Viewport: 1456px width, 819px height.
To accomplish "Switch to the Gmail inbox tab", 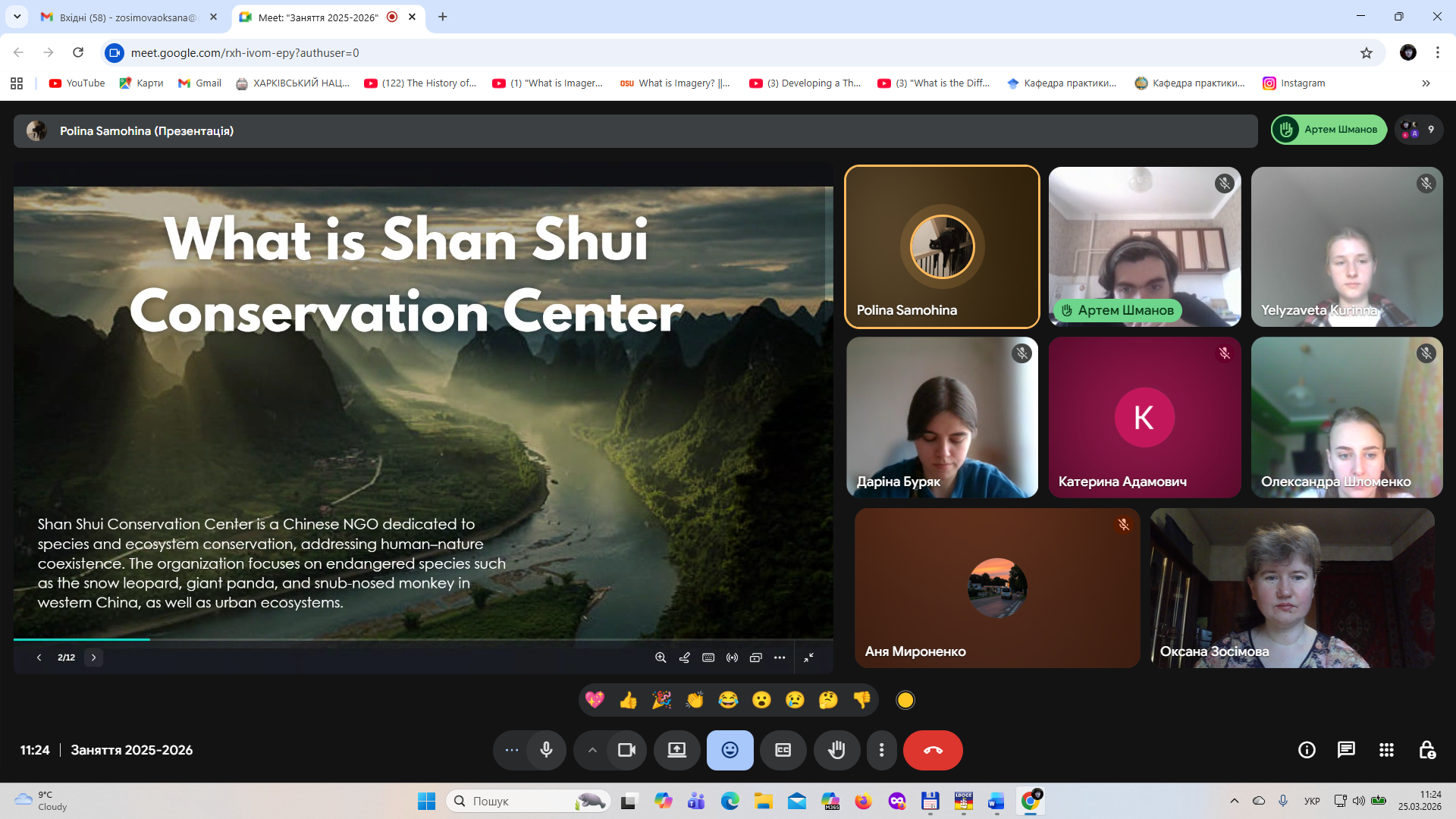I will click(x=121, y=17).
